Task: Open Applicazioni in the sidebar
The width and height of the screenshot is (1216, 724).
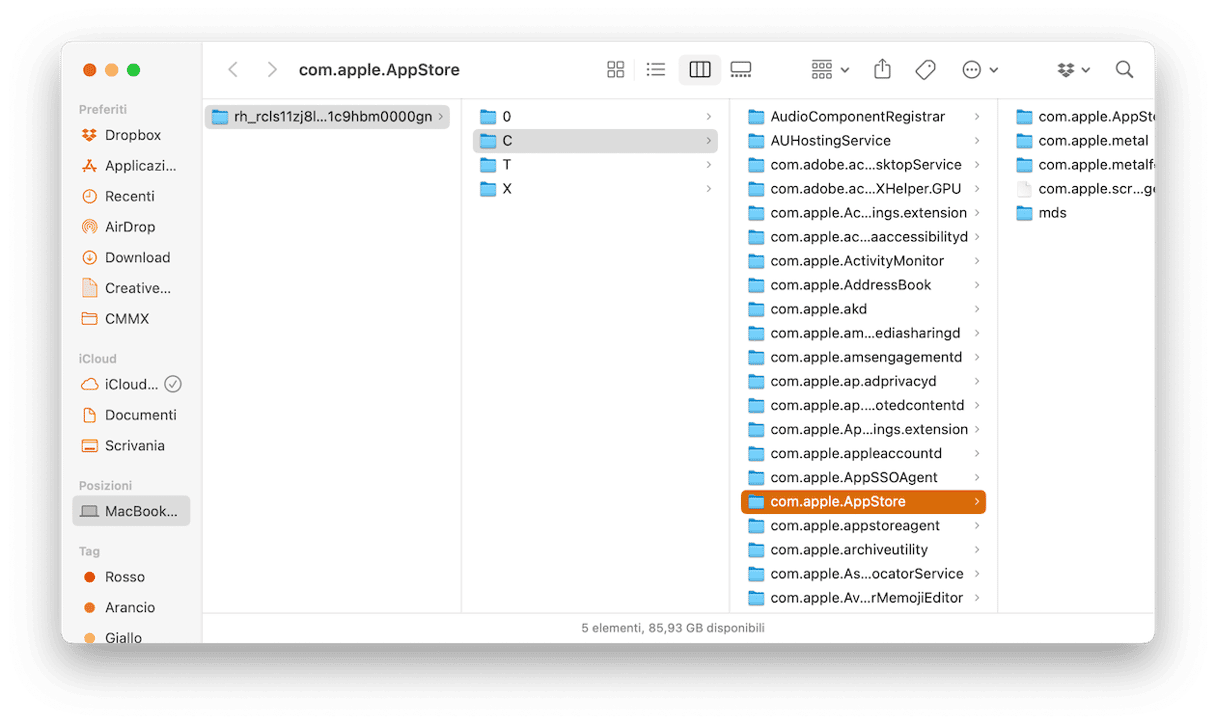Action: click(x=131, y=166)
